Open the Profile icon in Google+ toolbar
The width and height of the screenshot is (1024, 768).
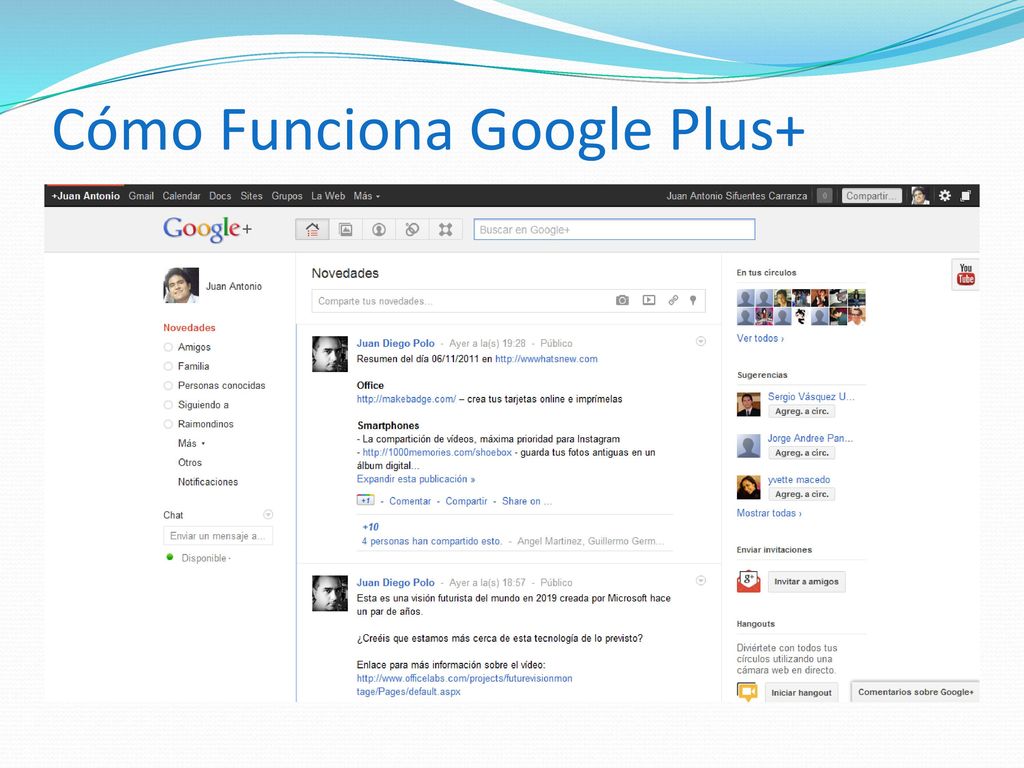pos(379,229)
